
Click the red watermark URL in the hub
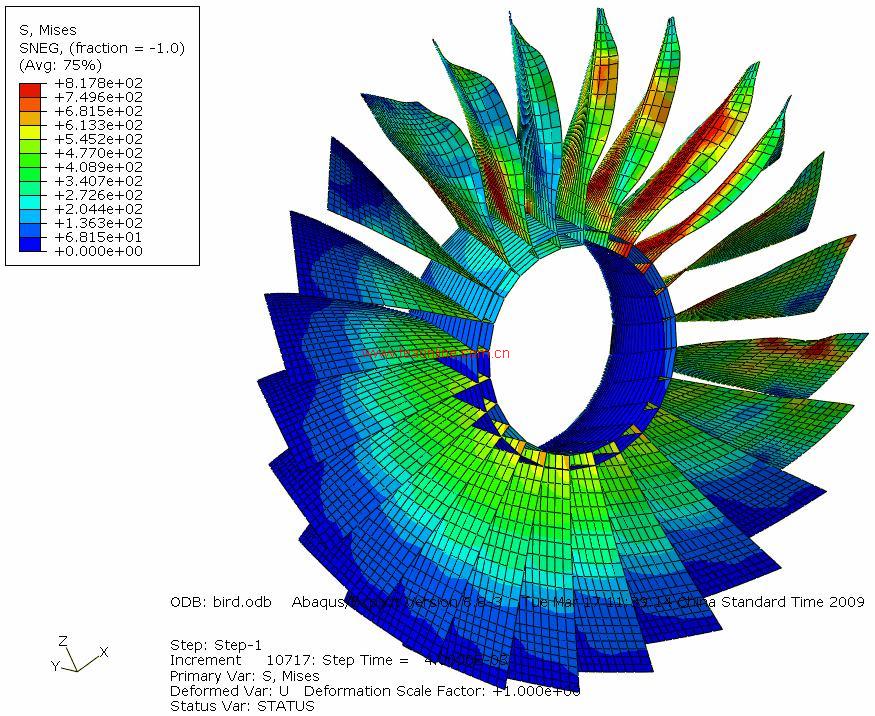coord(438,352)
